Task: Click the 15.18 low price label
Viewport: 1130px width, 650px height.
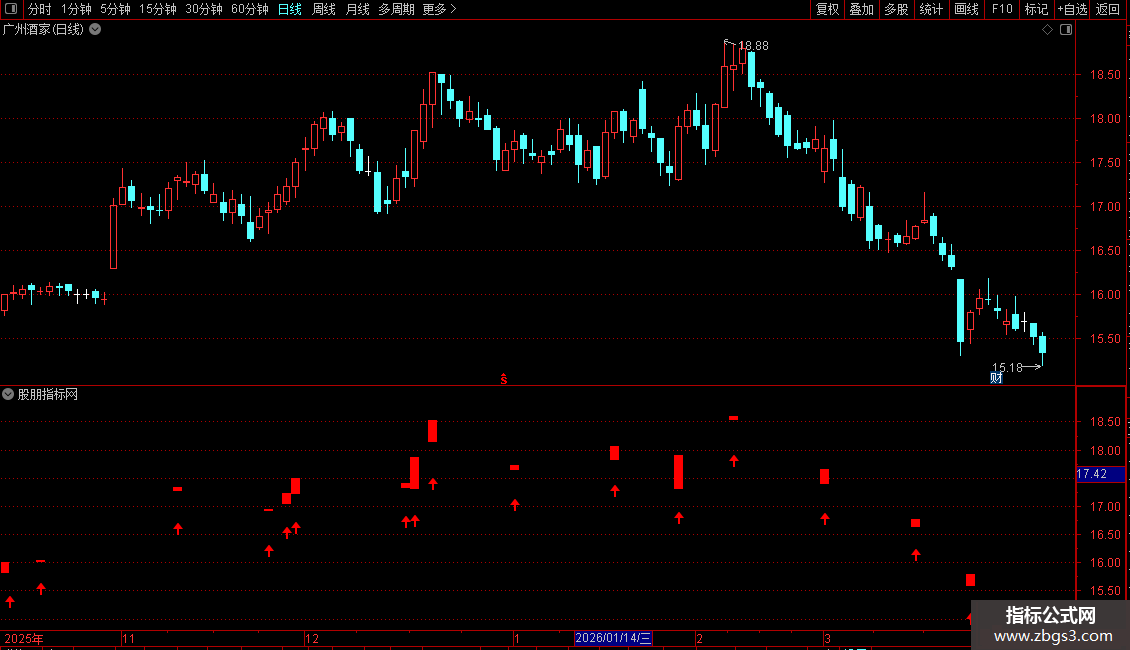Action: click(1007, 368)
